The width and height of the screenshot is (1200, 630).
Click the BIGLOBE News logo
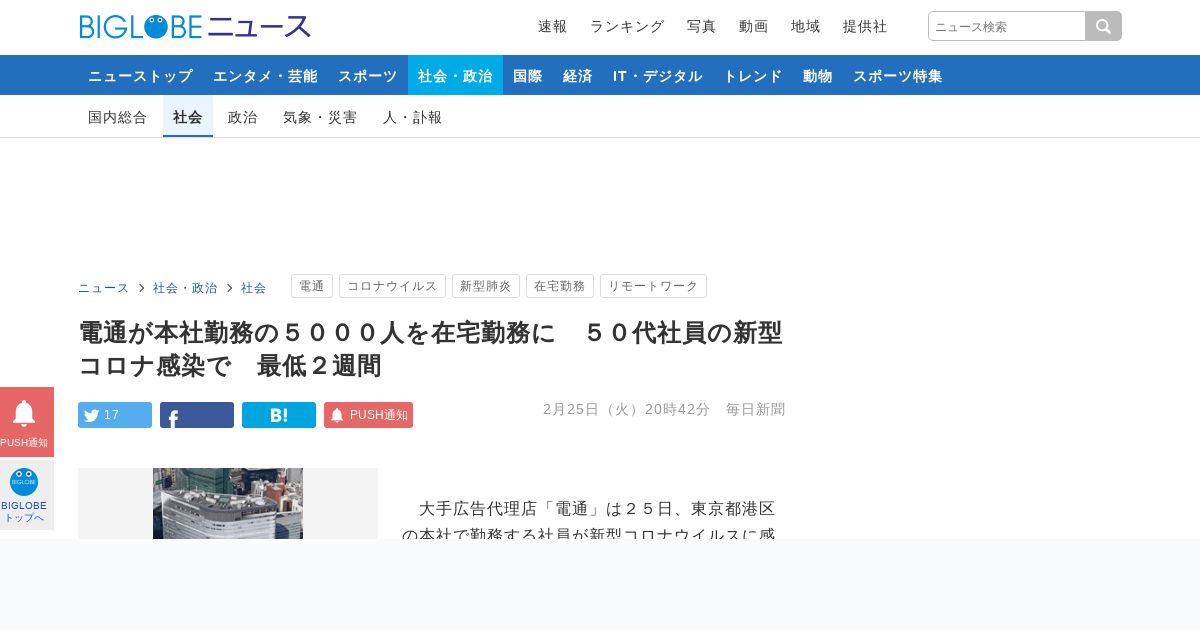195,27
